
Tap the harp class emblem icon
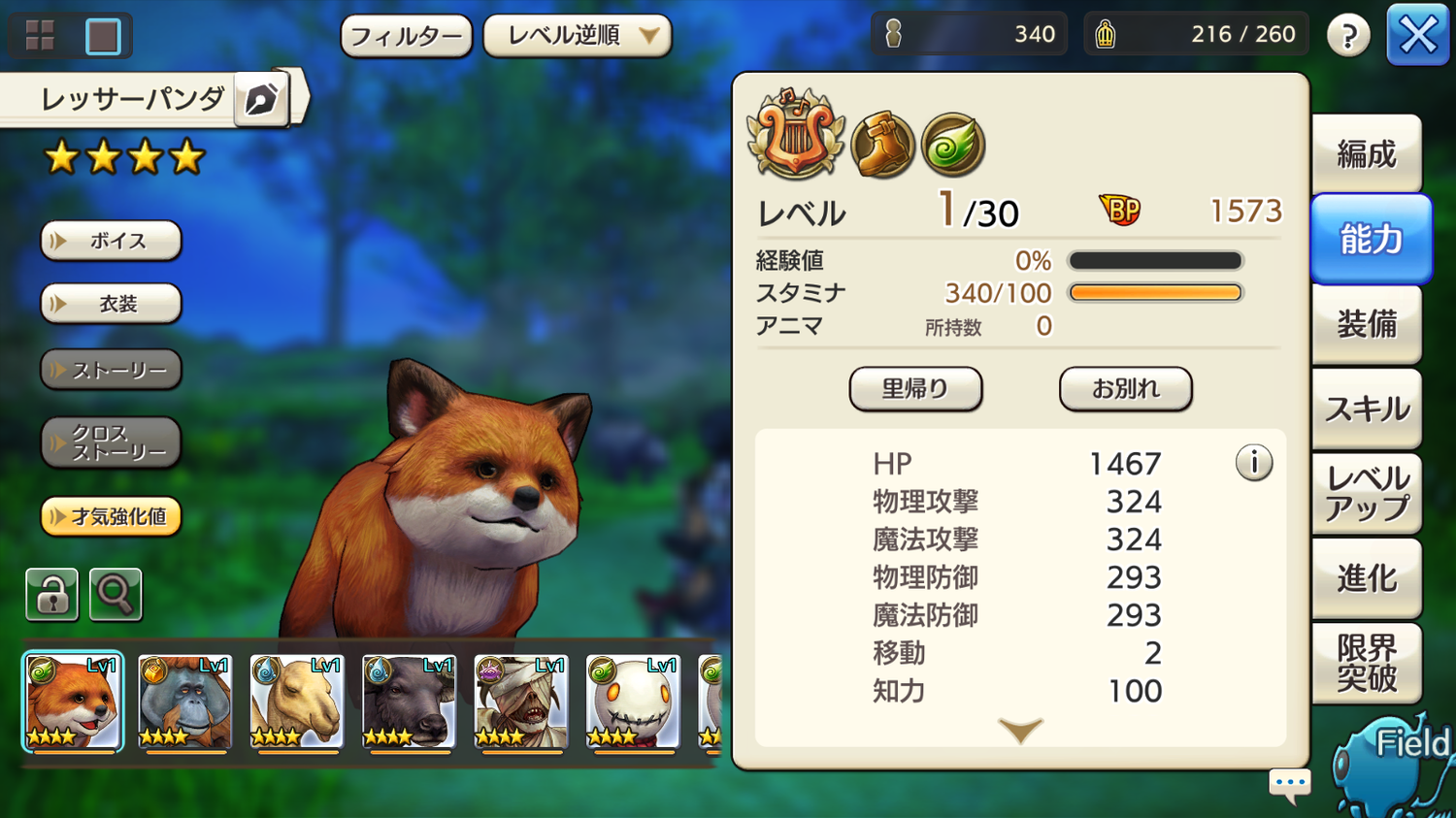795,133
